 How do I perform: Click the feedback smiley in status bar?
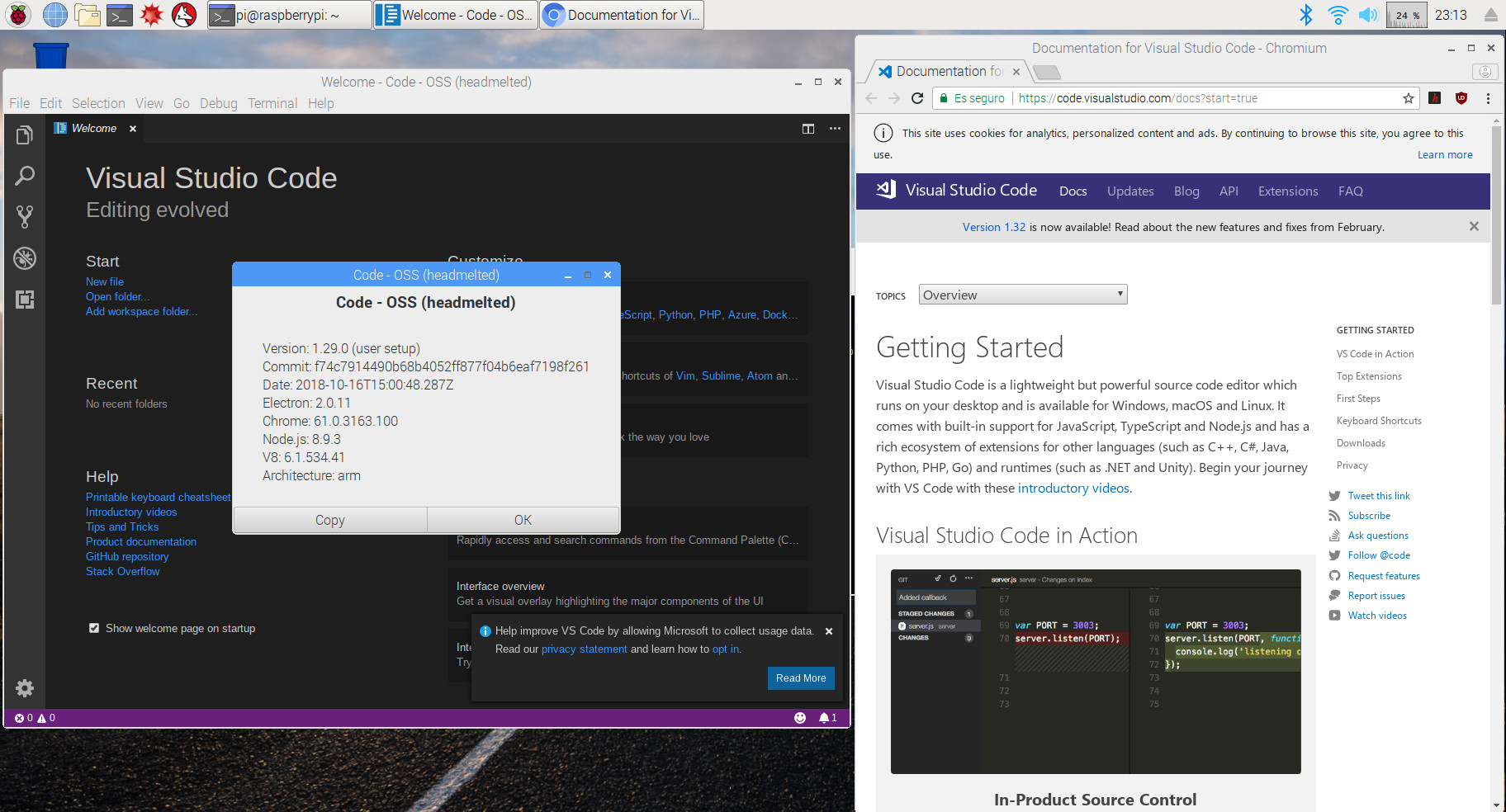(x=799, y=718)
